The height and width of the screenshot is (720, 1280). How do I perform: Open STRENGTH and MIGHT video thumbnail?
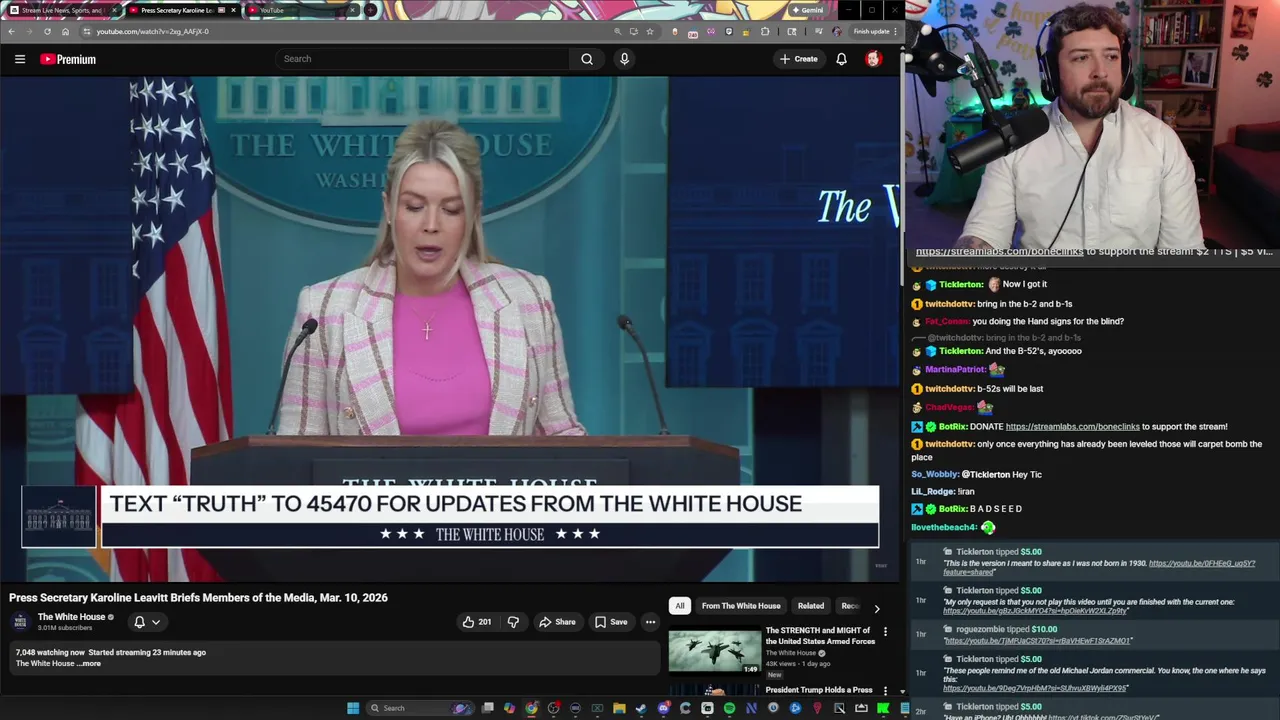pyautogui.click(x=715, y=650)
